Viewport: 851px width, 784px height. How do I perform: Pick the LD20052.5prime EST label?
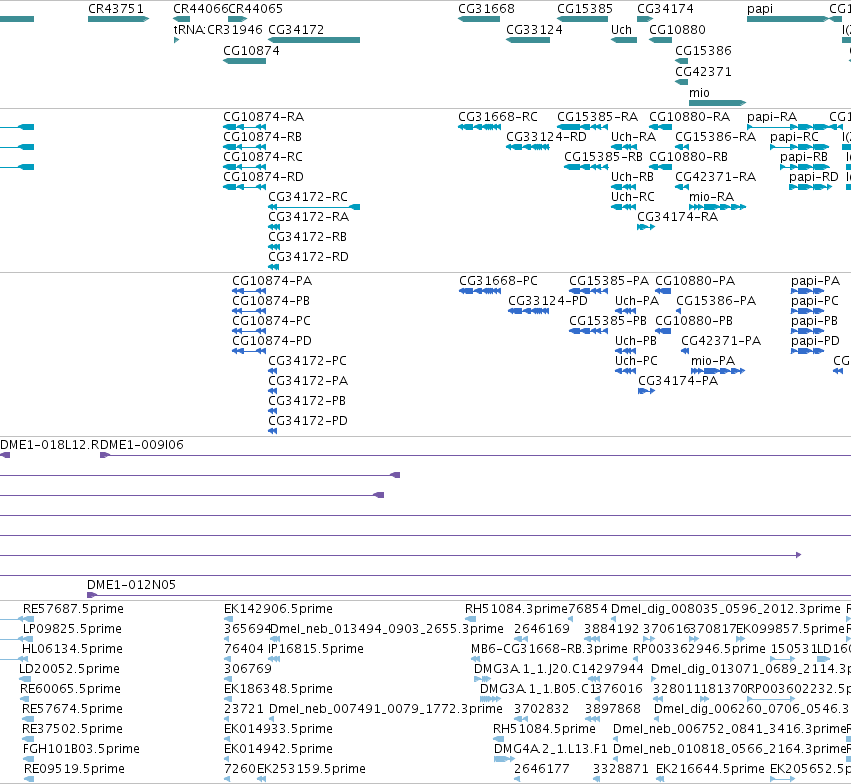point(69,669)
